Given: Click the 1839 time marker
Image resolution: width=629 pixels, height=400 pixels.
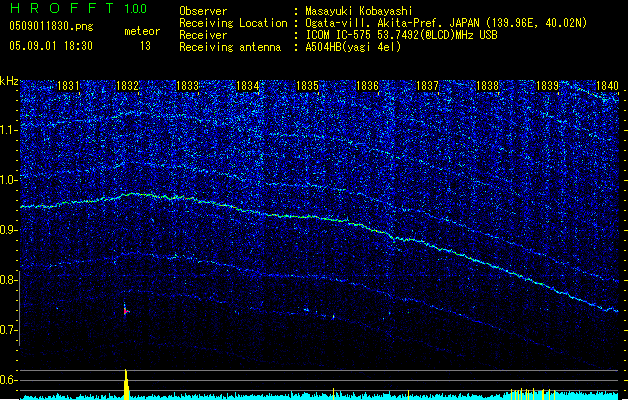Looking at the screenshot, I should click(548, 86).
